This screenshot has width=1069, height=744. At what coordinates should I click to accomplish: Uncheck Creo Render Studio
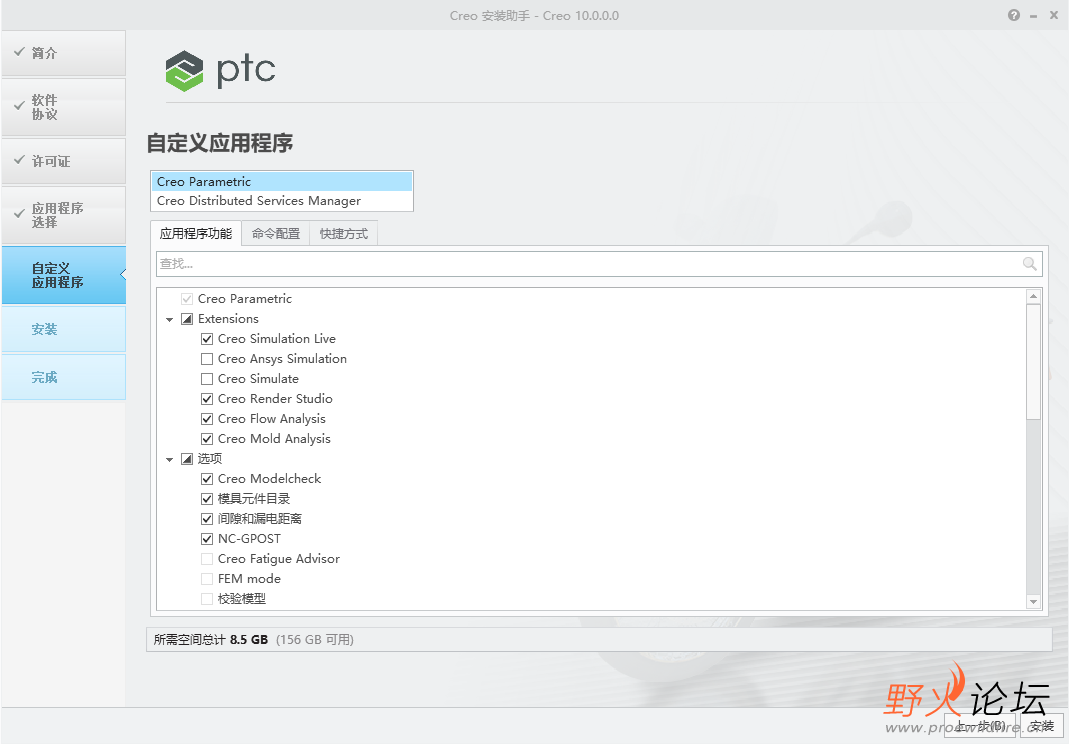click(207, 399)
